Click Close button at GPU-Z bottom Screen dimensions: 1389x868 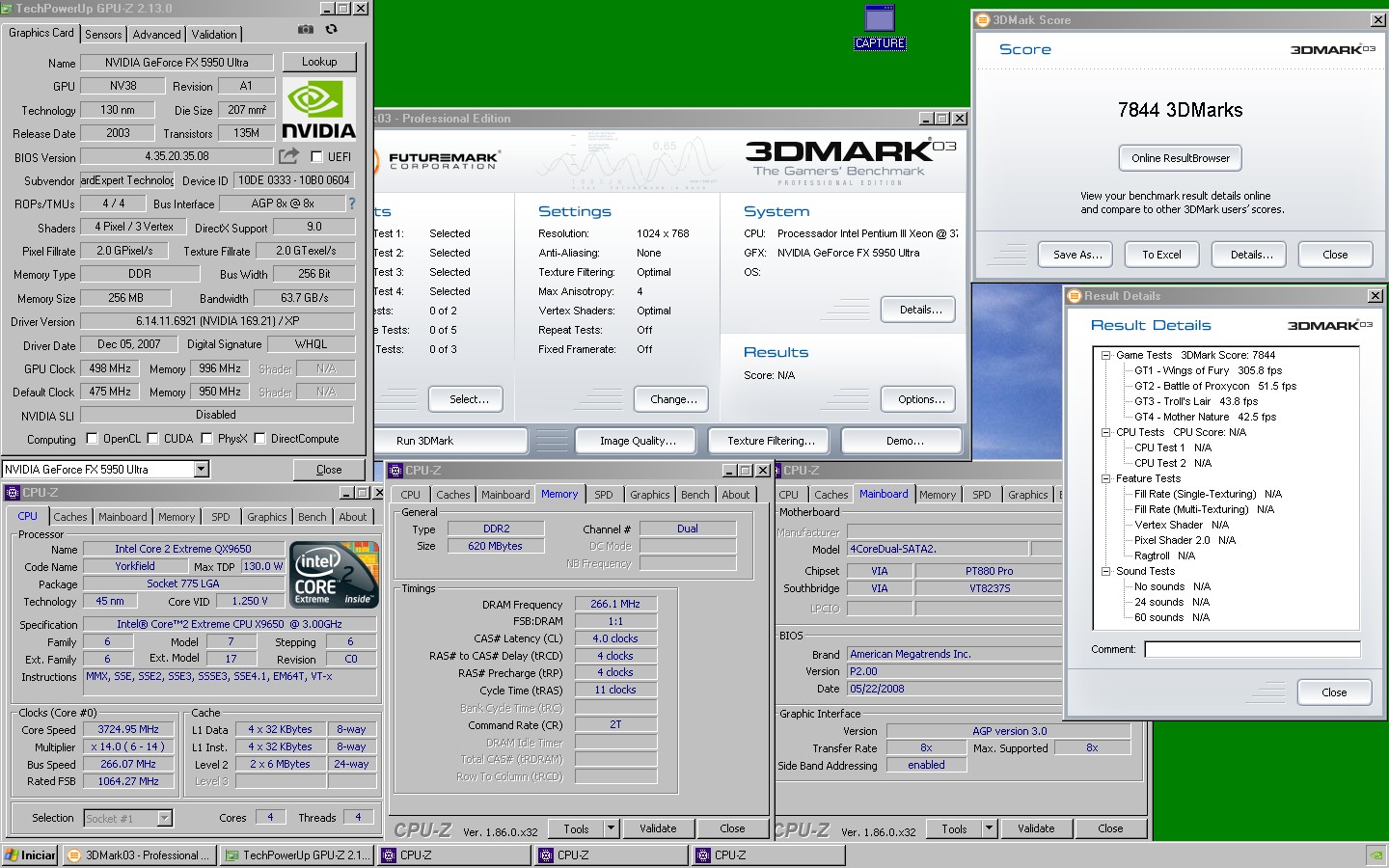click(x=329, y=470)
